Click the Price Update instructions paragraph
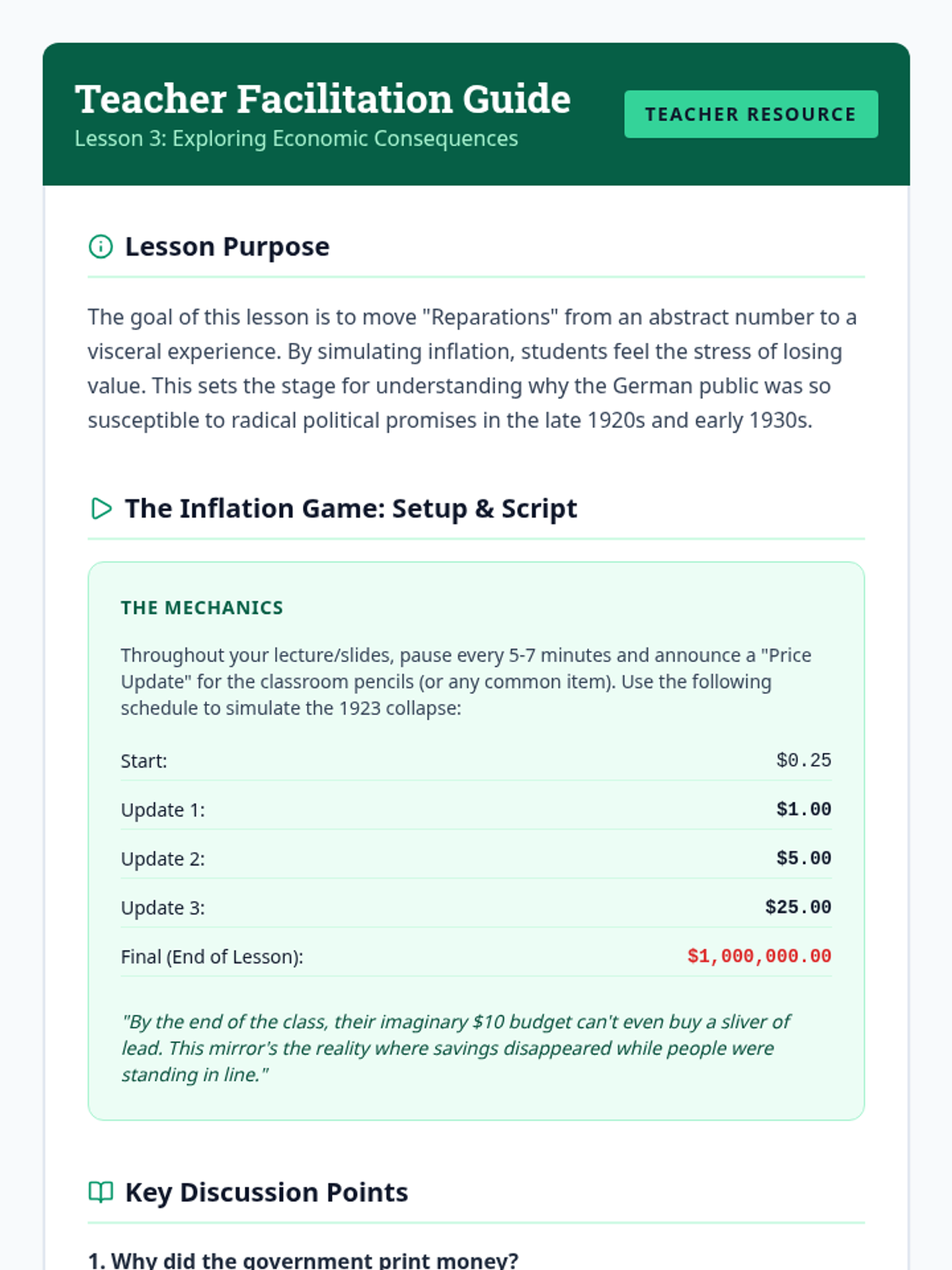This screenshot has height=1270, width=952. coord(466,682)
